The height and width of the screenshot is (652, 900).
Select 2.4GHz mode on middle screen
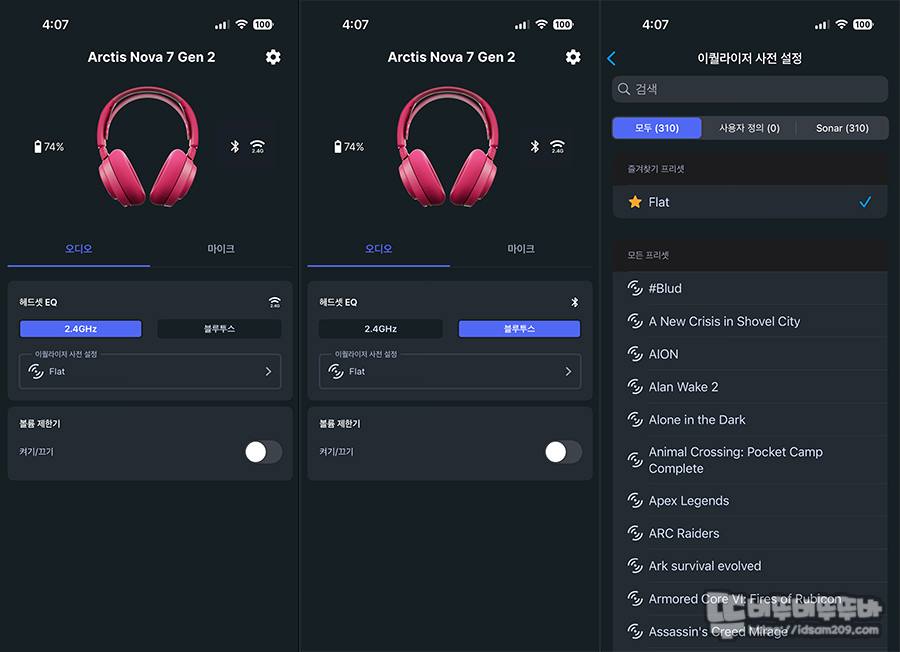pos(381,329)
